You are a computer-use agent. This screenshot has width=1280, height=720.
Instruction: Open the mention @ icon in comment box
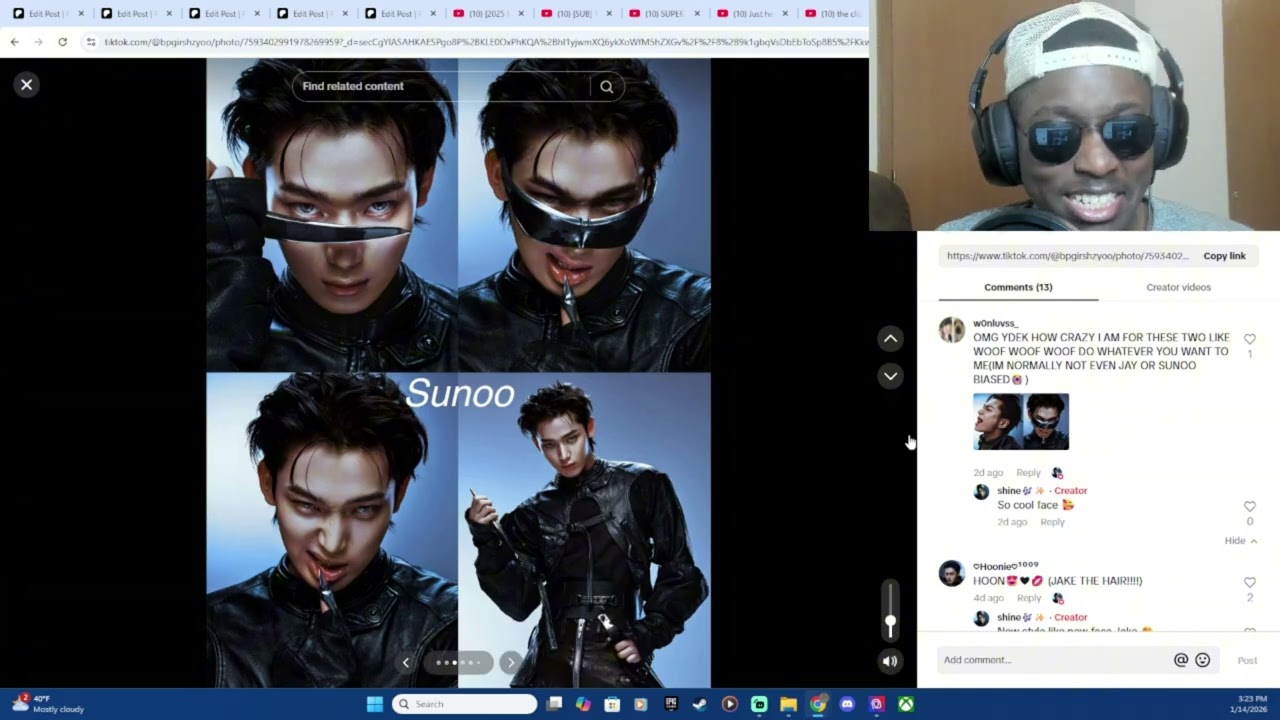pos(1181,660)
